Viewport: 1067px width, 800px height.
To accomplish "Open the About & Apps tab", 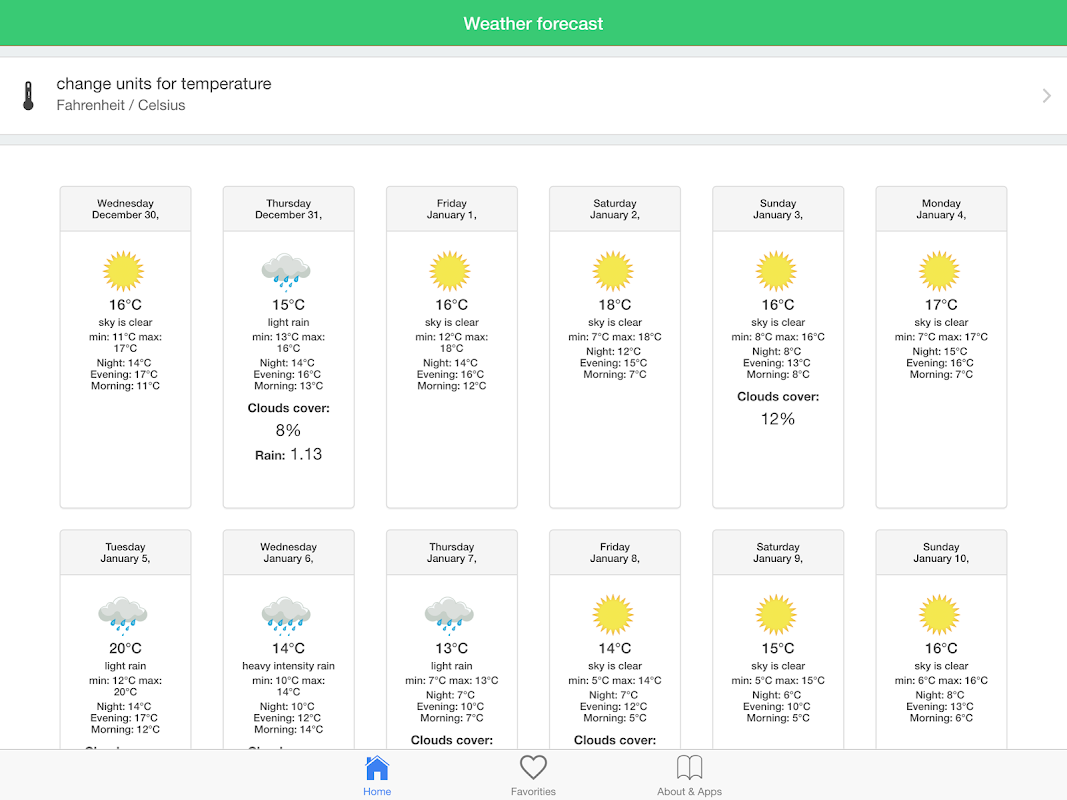I will 689,776.
